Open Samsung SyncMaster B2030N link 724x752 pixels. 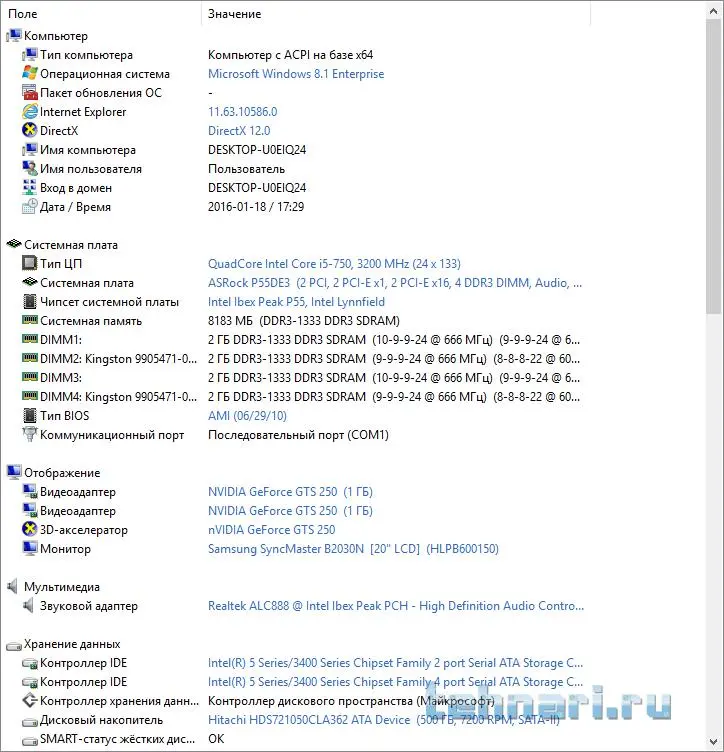tap(353, 549)
